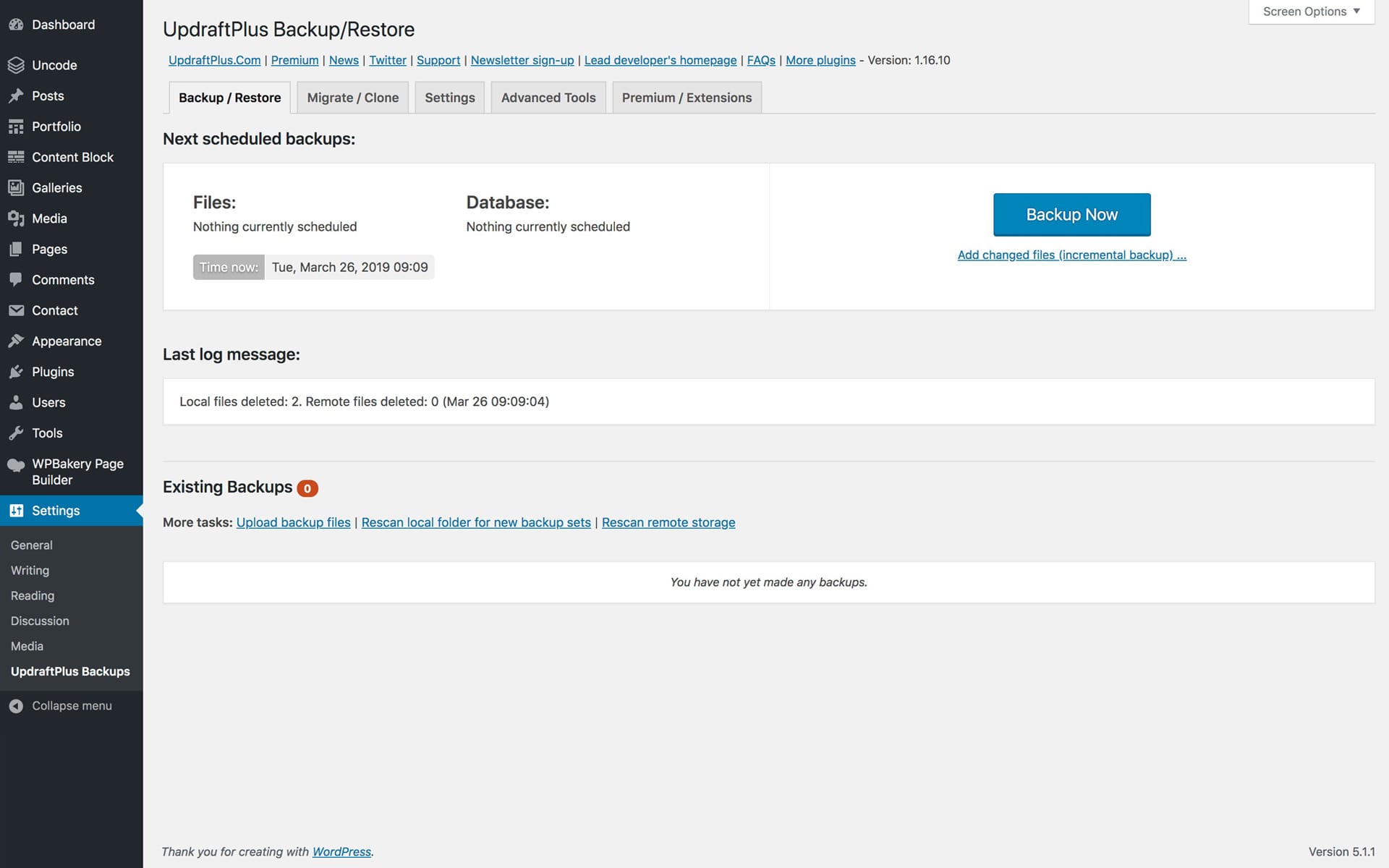Image resolution: width=1389 pixels, height=868 pixels.
Task: Click the WPBakery Page Builder icon
Action: 16,464
